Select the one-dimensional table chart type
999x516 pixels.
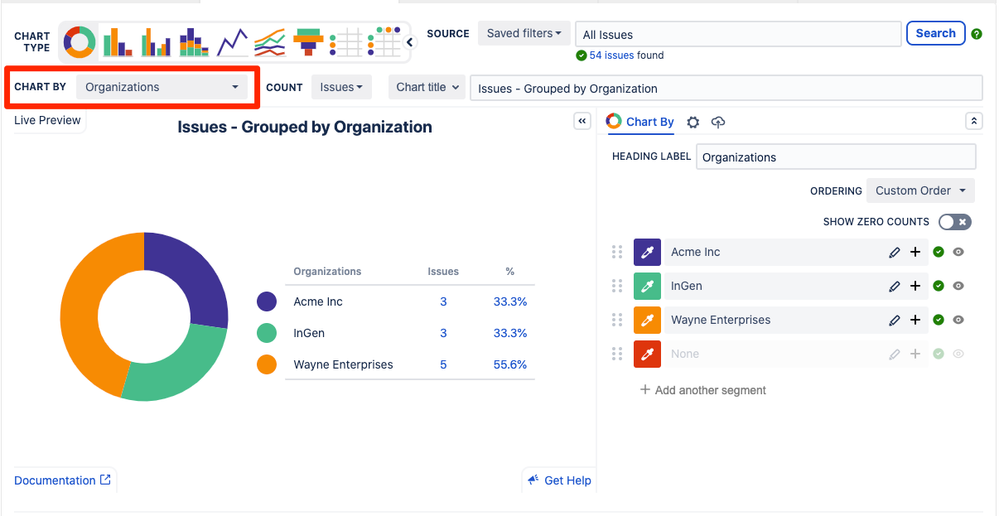click(346, 43)
